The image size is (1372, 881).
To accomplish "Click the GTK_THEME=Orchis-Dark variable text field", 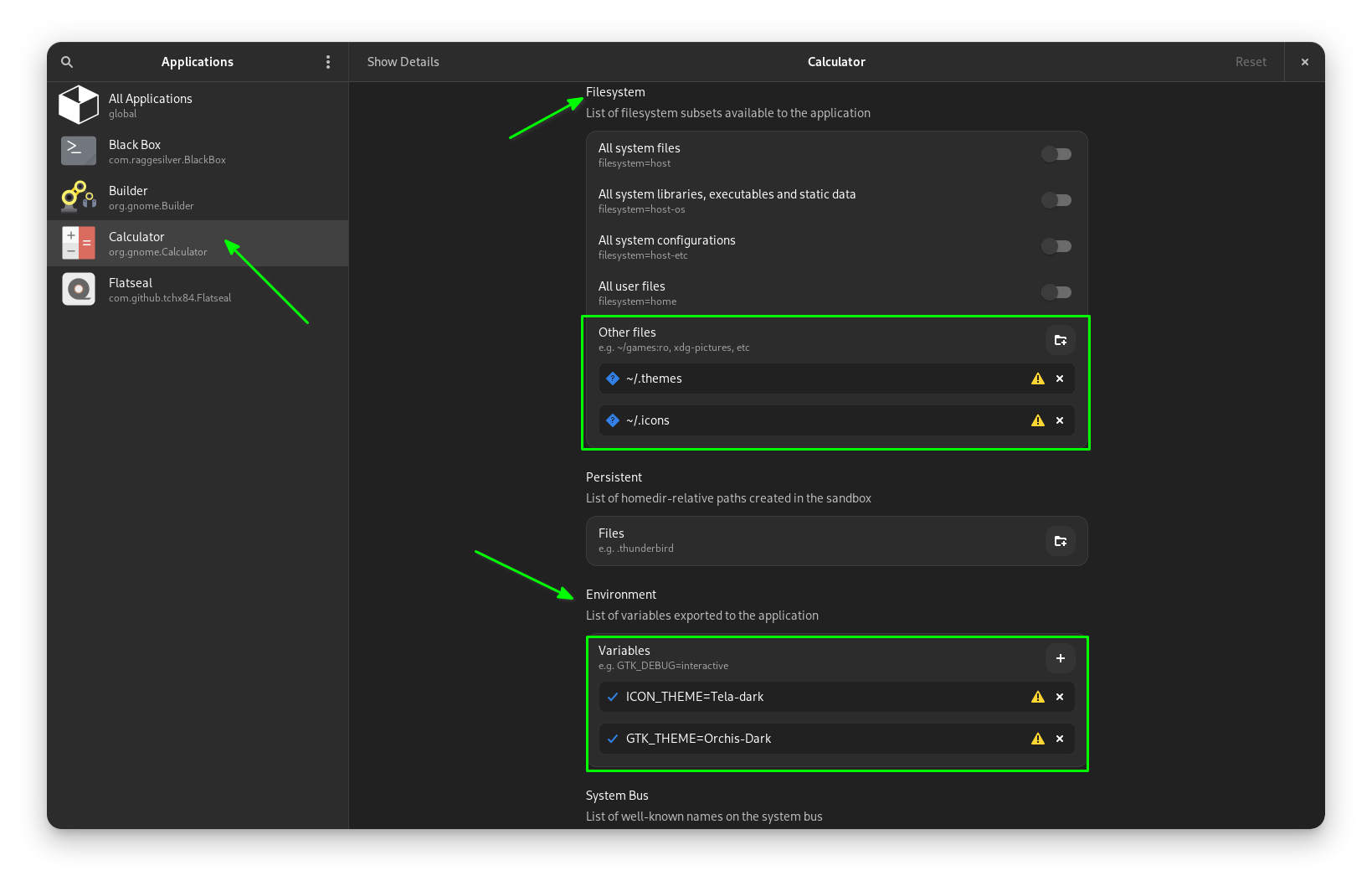I will click(820, 739).
